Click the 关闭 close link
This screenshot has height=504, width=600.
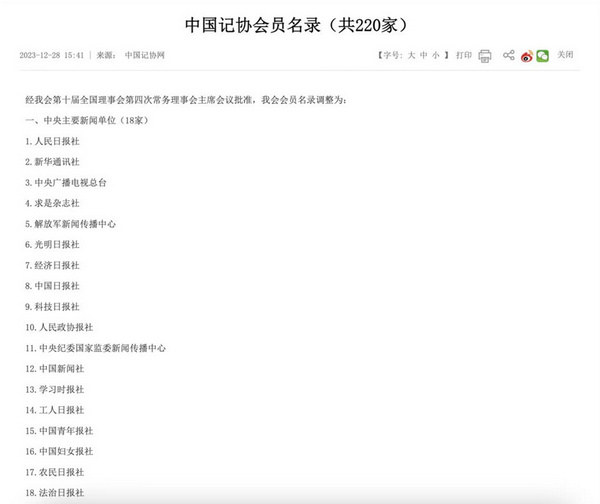[565, 55]
